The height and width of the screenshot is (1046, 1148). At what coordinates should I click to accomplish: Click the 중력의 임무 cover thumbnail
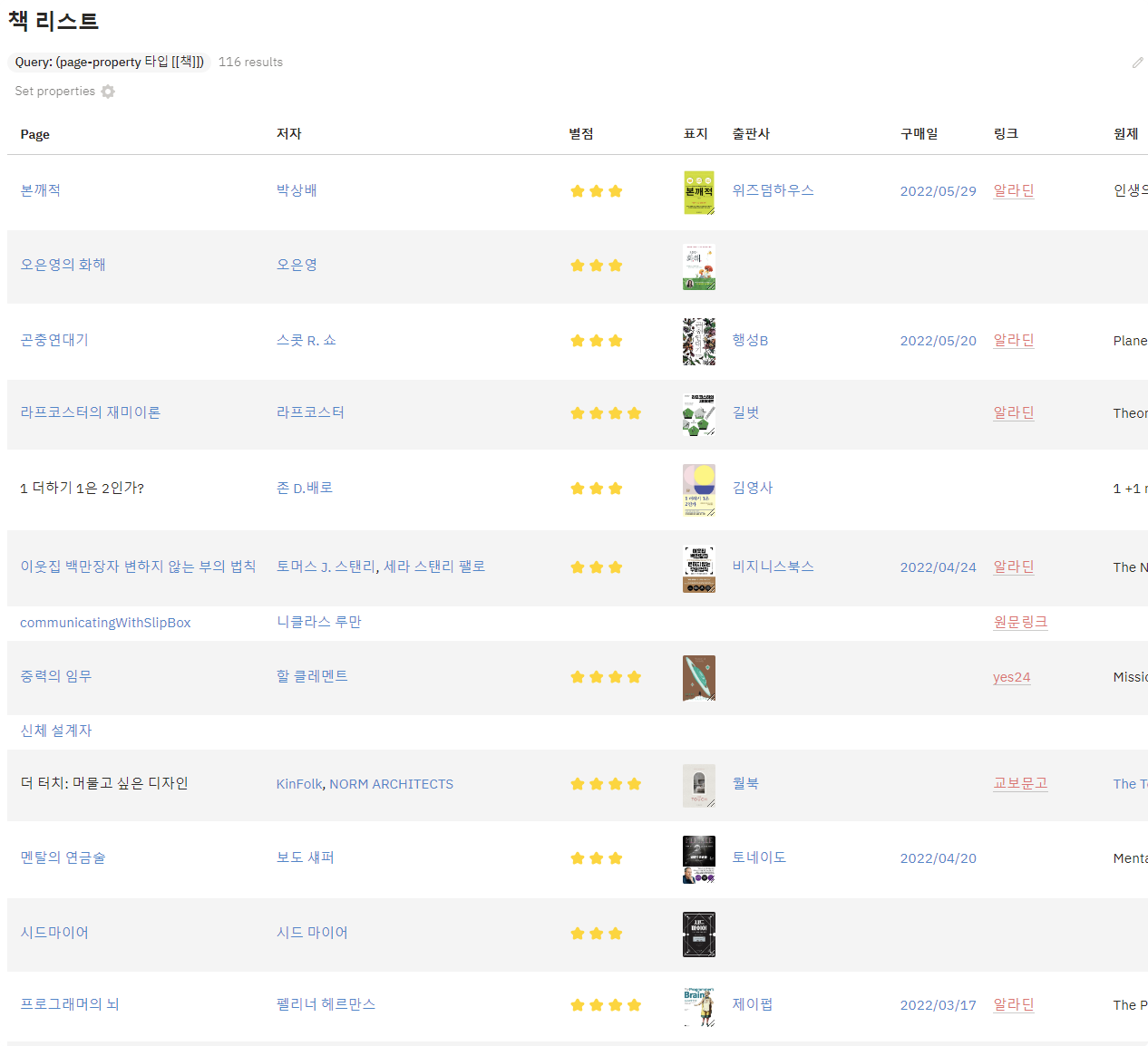699,678
